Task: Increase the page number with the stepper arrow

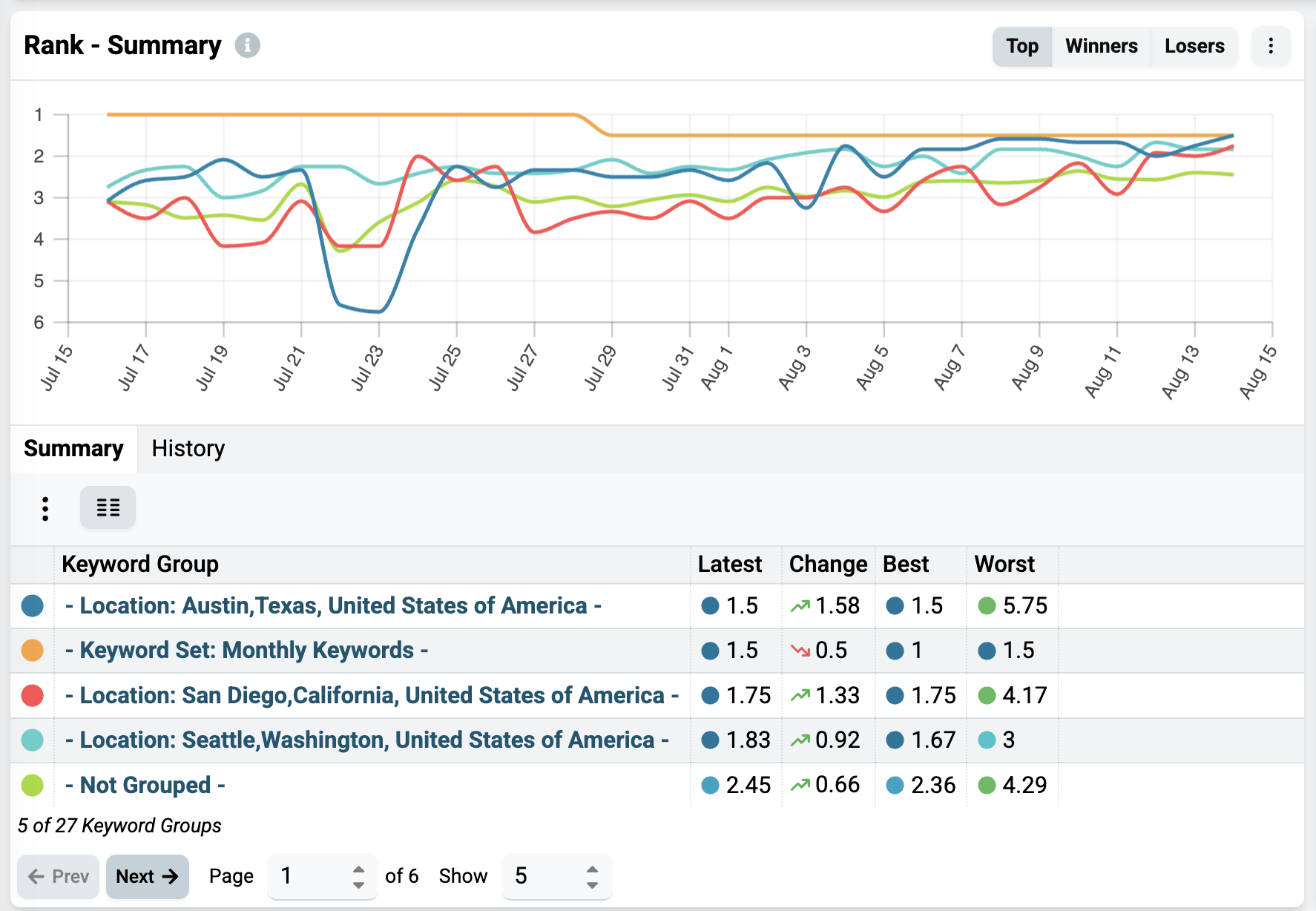Action: [x=359, y=869]
